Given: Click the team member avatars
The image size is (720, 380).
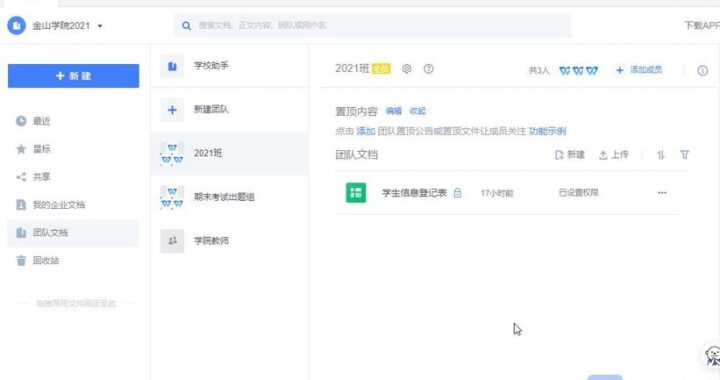Looking at the screenshot, I should pos(579,70).
